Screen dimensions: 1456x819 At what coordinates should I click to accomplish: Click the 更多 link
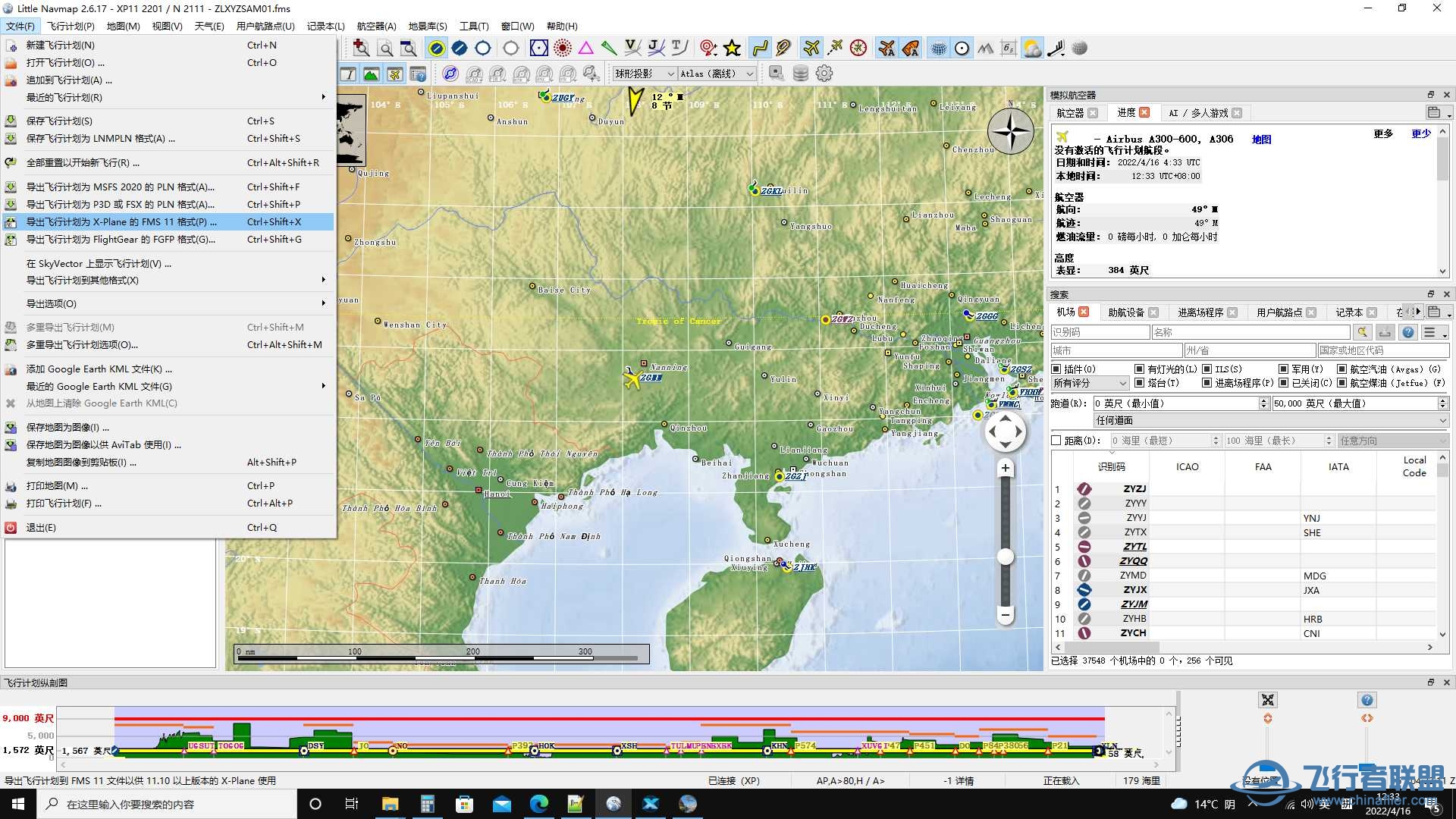coord(1383,134)
